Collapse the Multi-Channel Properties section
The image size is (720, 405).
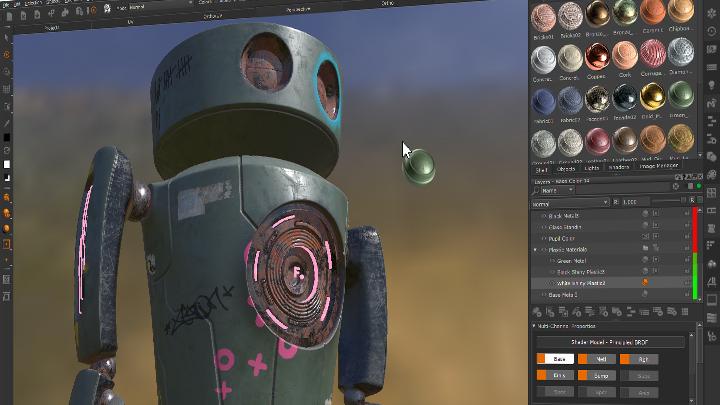click(x=534, y=326)
